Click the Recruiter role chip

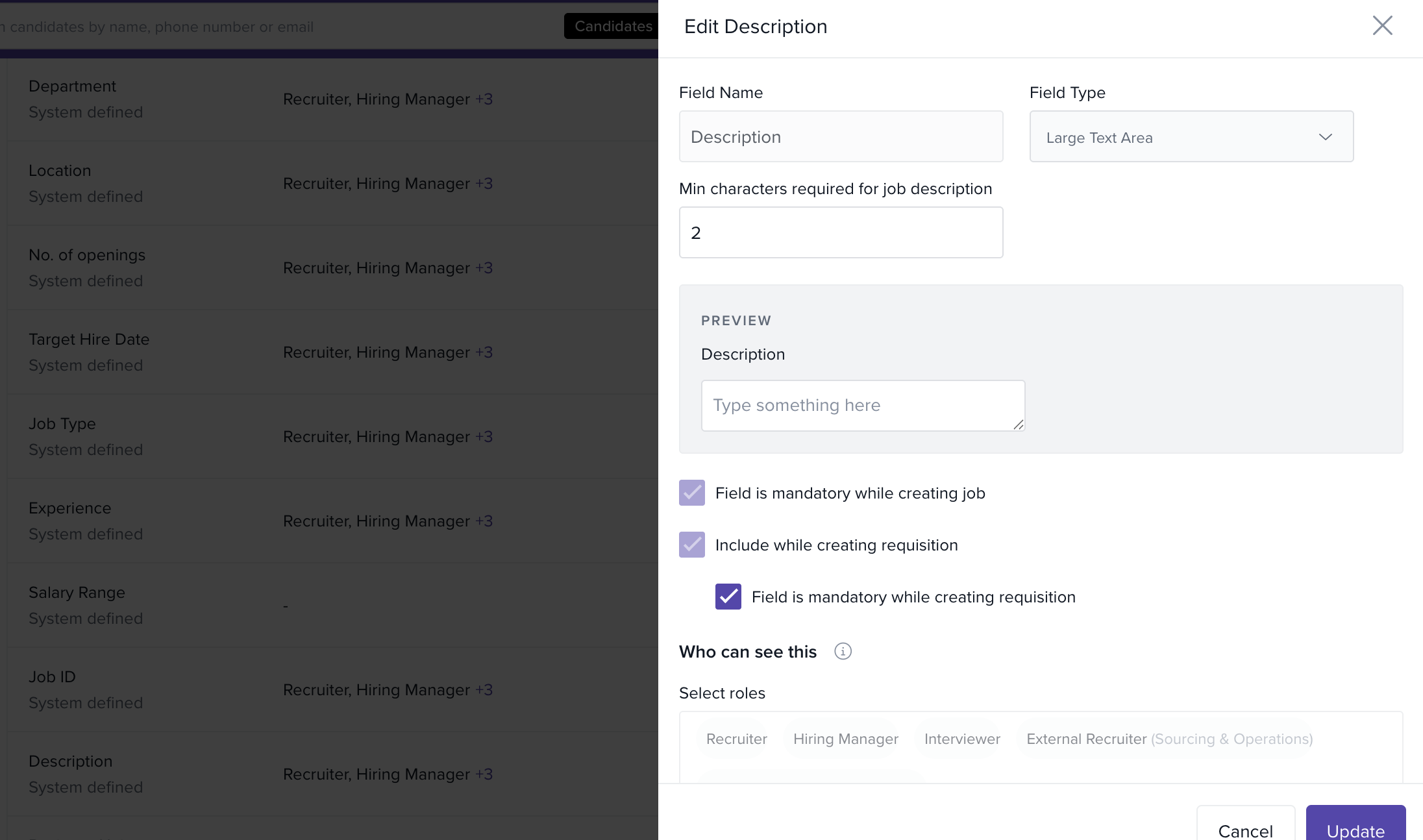[x=736, y=739]
